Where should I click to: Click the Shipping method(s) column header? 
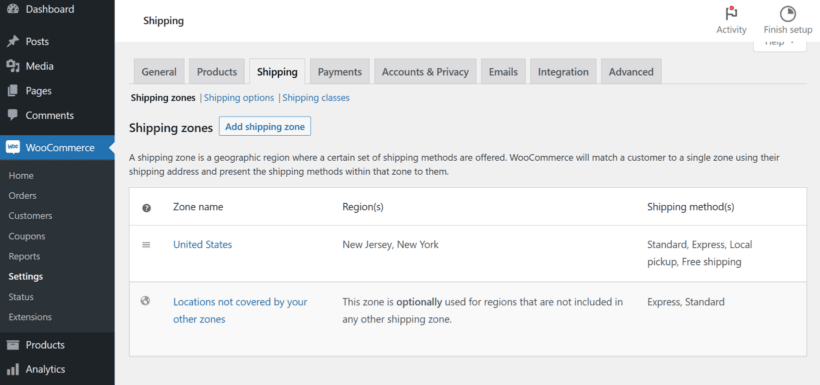click(691, 207)
